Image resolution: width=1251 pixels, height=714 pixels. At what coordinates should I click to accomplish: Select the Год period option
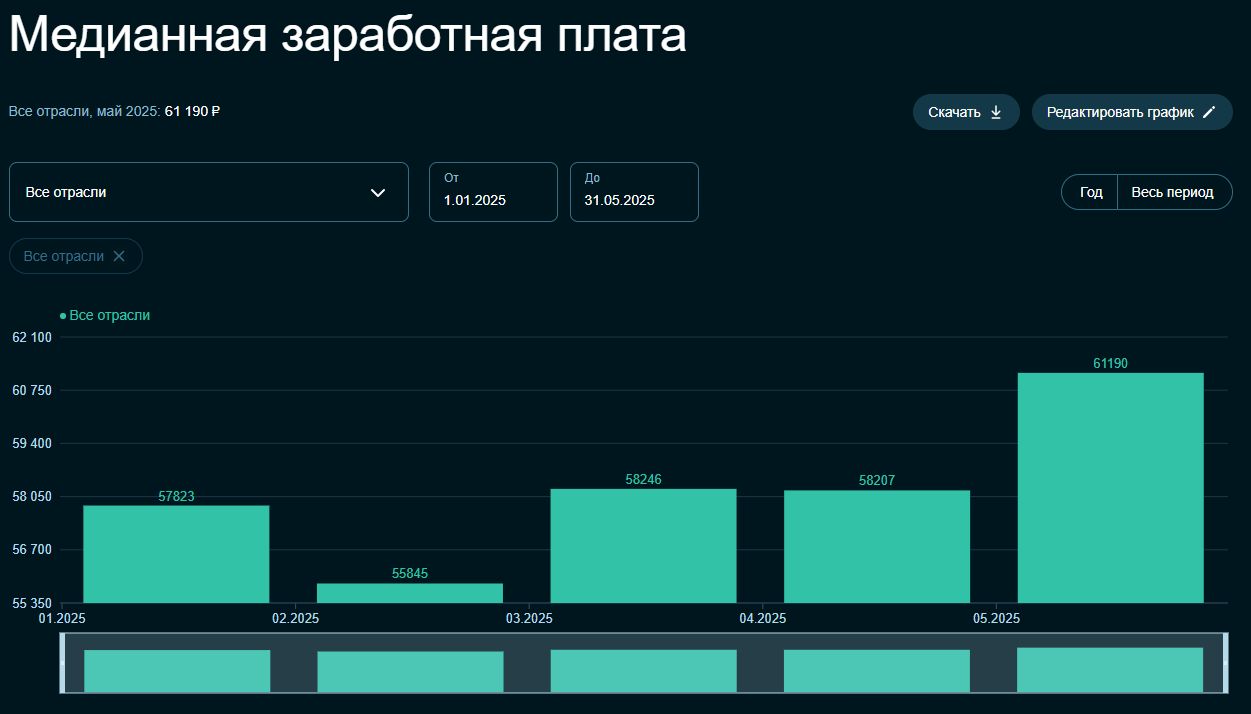[1091, 192]
